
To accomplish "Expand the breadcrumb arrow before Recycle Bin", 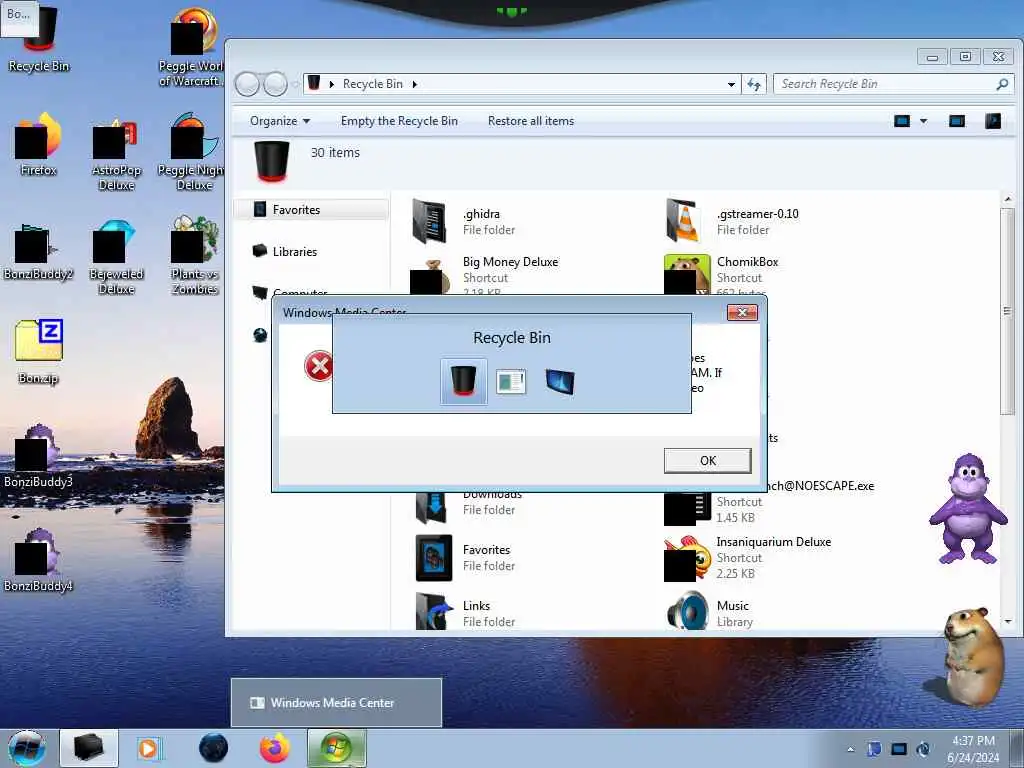I will pyautogui.click(x=332, y=84).
